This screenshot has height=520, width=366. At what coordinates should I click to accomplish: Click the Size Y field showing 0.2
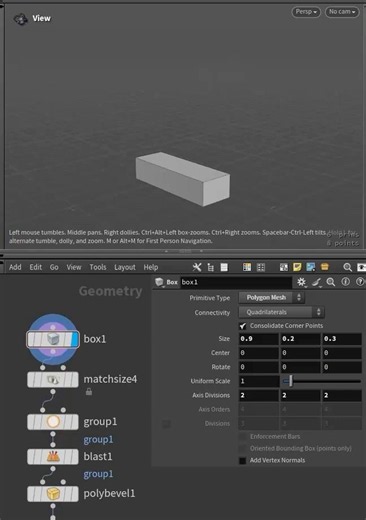pos(300,339)
